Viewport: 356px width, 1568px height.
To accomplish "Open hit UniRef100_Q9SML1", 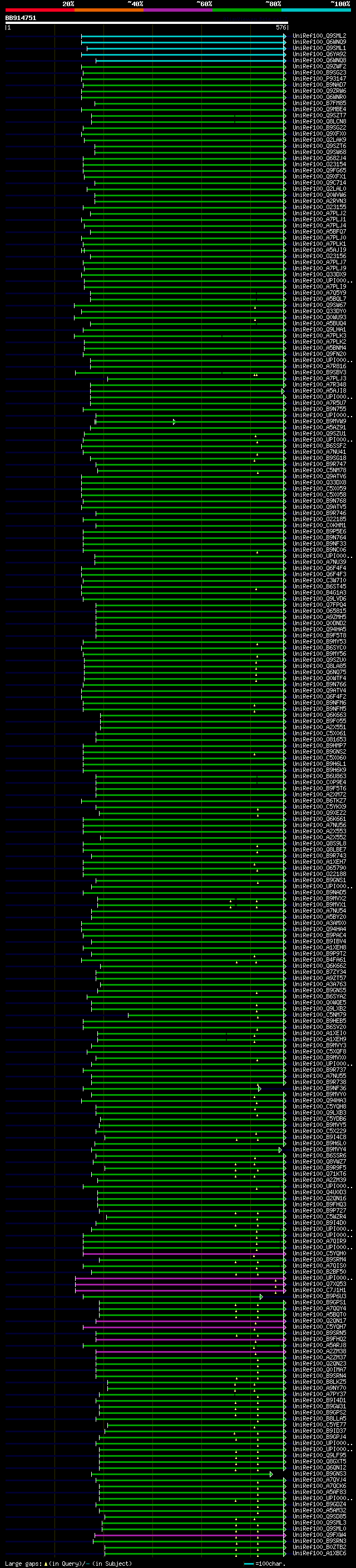I will (x=319, y=48).
